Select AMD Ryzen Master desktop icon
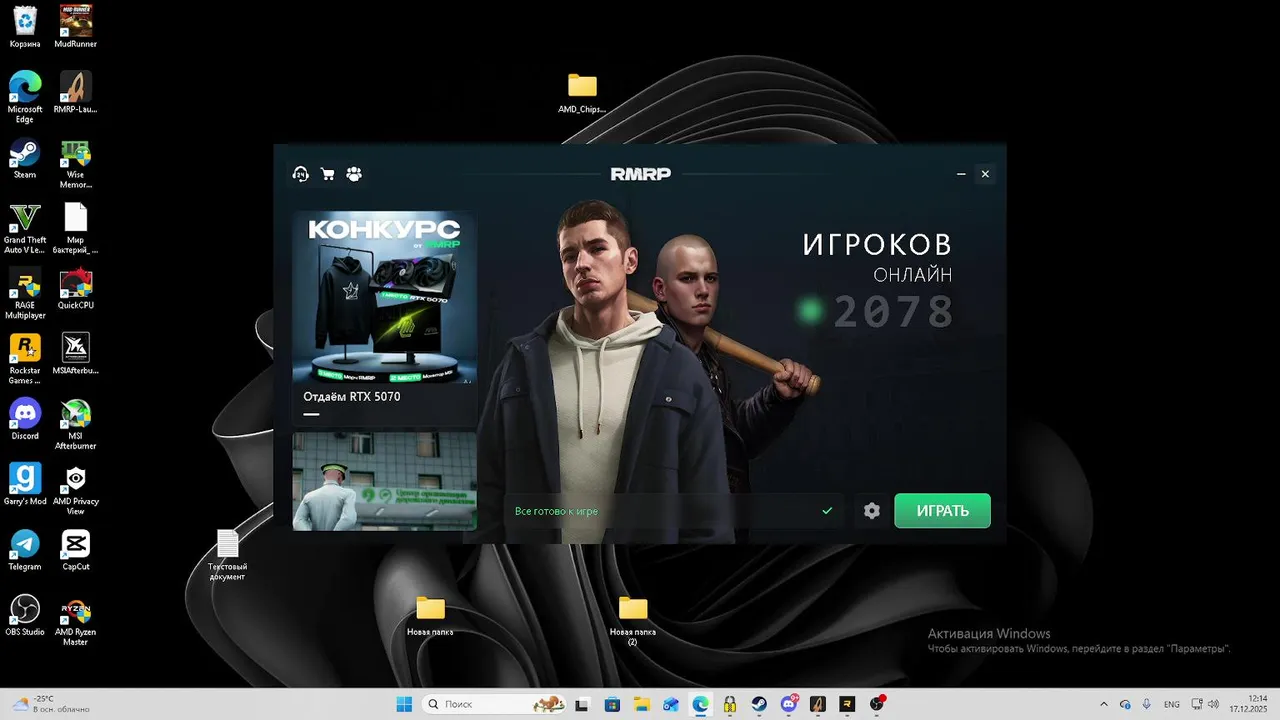1280x720 pixels. [76, 621]
